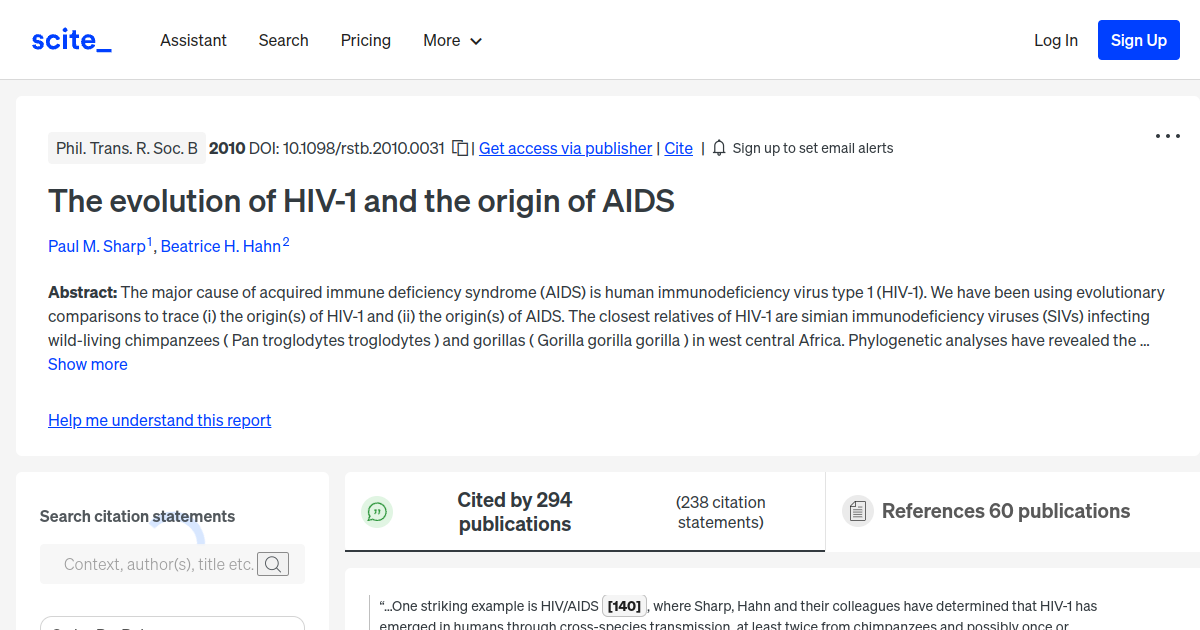
Task: Click the Phil. Trans. R. Soc. B journal badge
Action: pos(127,147)
